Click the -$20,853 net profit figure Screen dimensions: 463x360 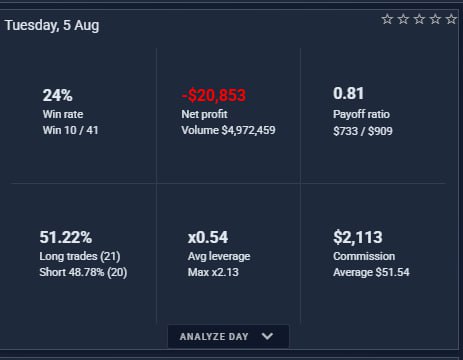point(214,95)
